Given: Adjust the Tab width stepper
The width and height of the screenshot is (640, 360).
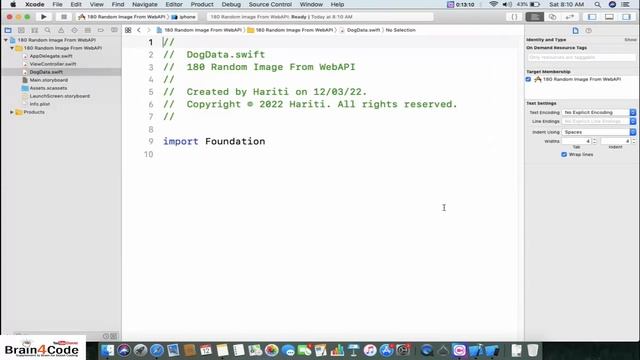Looking at the screenshot, I should coord(594,141).
